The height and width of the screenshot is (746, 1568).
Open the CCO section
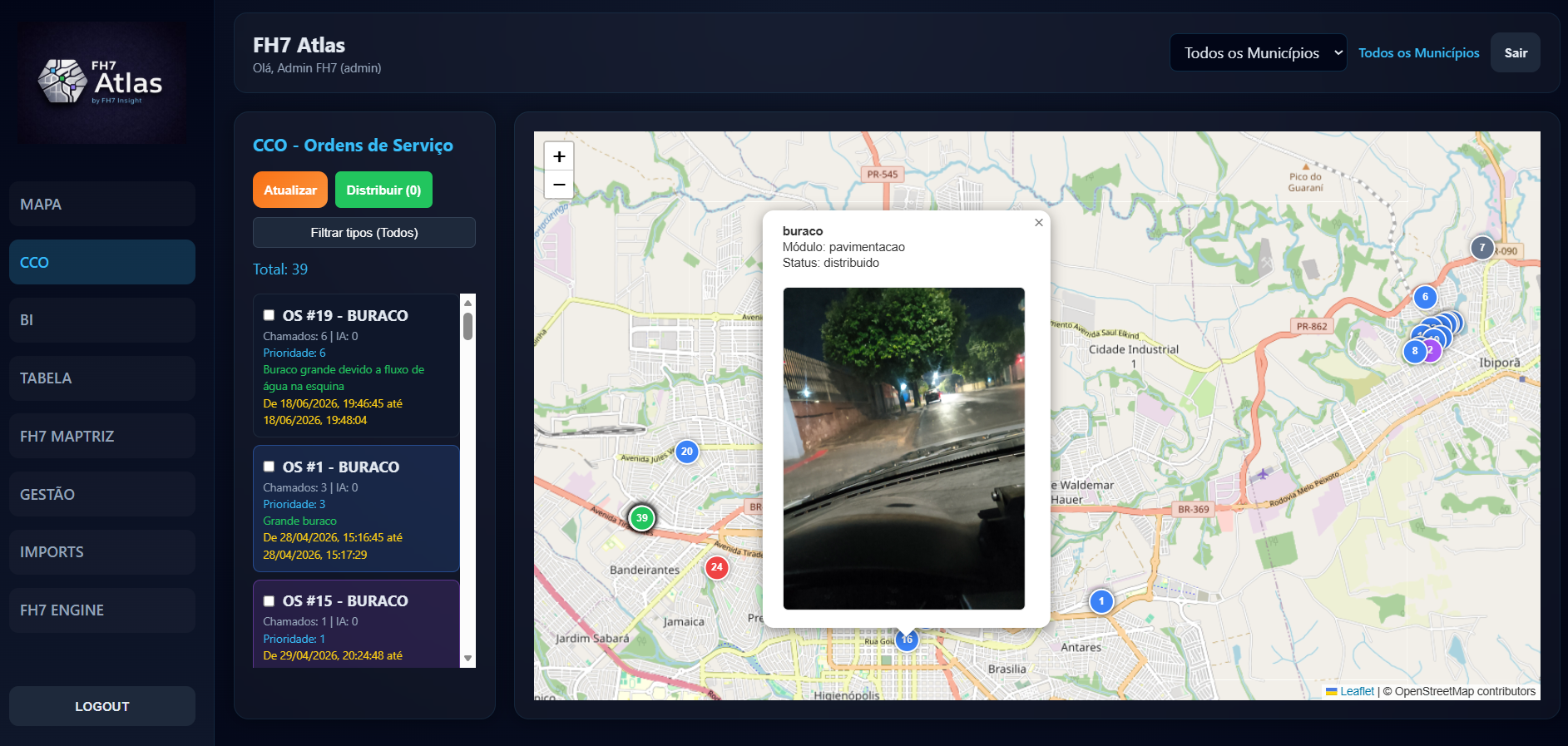(x=102, y=262)
